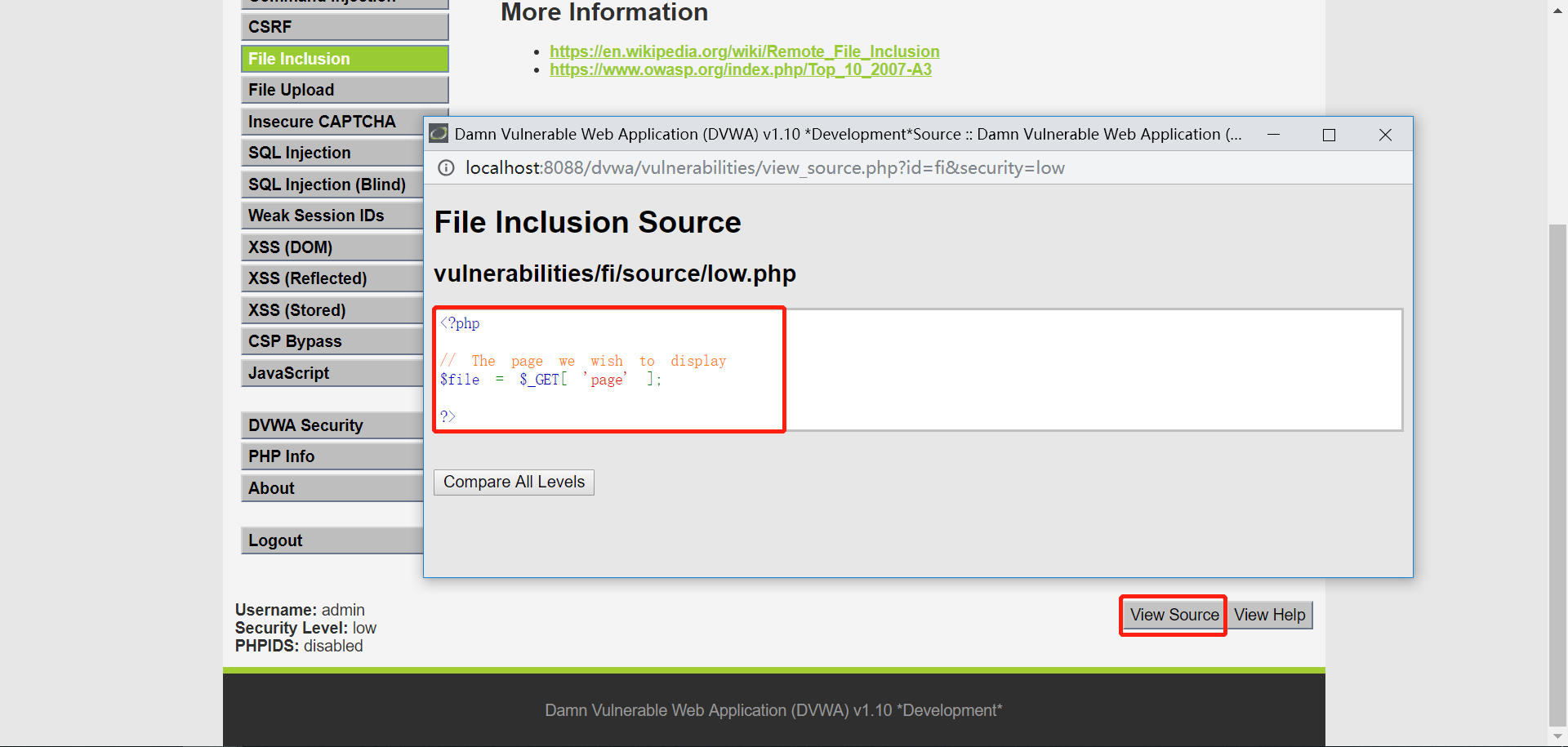Click the 'PHPIDS: disabled' text
1568x747 pixels.
tap(299, 646)
